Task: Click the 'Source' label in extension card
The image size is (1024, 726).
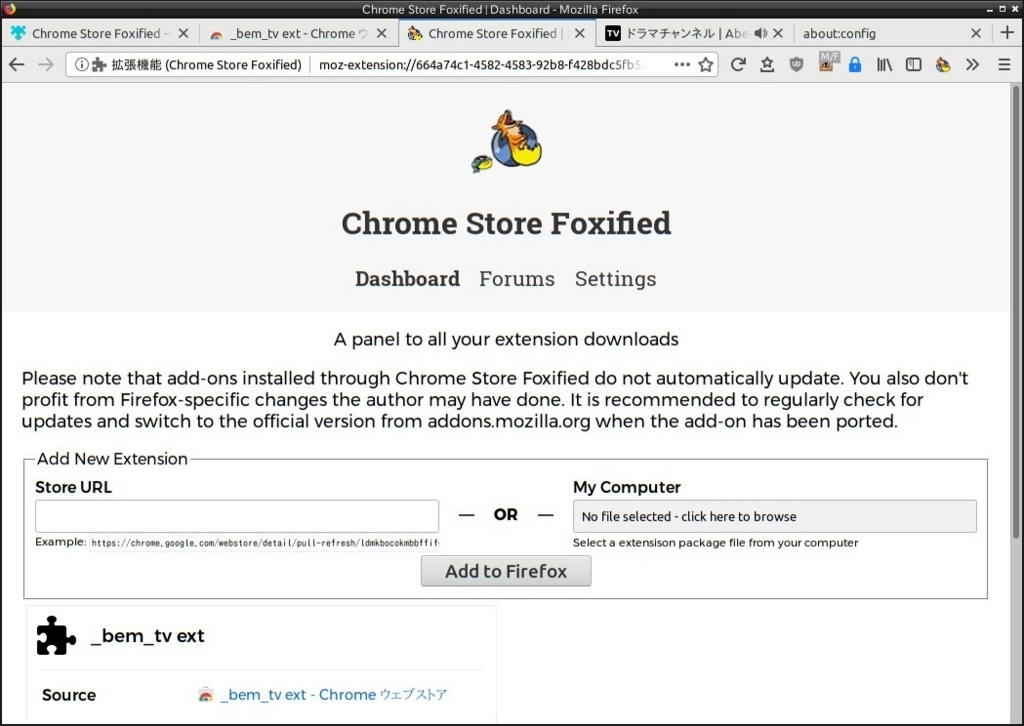Action: 69,695
